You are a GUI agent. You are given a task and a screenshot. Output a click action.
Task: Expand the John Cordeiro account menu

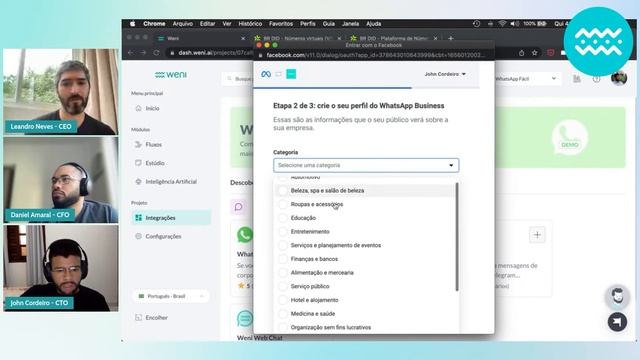click(445, 74)
